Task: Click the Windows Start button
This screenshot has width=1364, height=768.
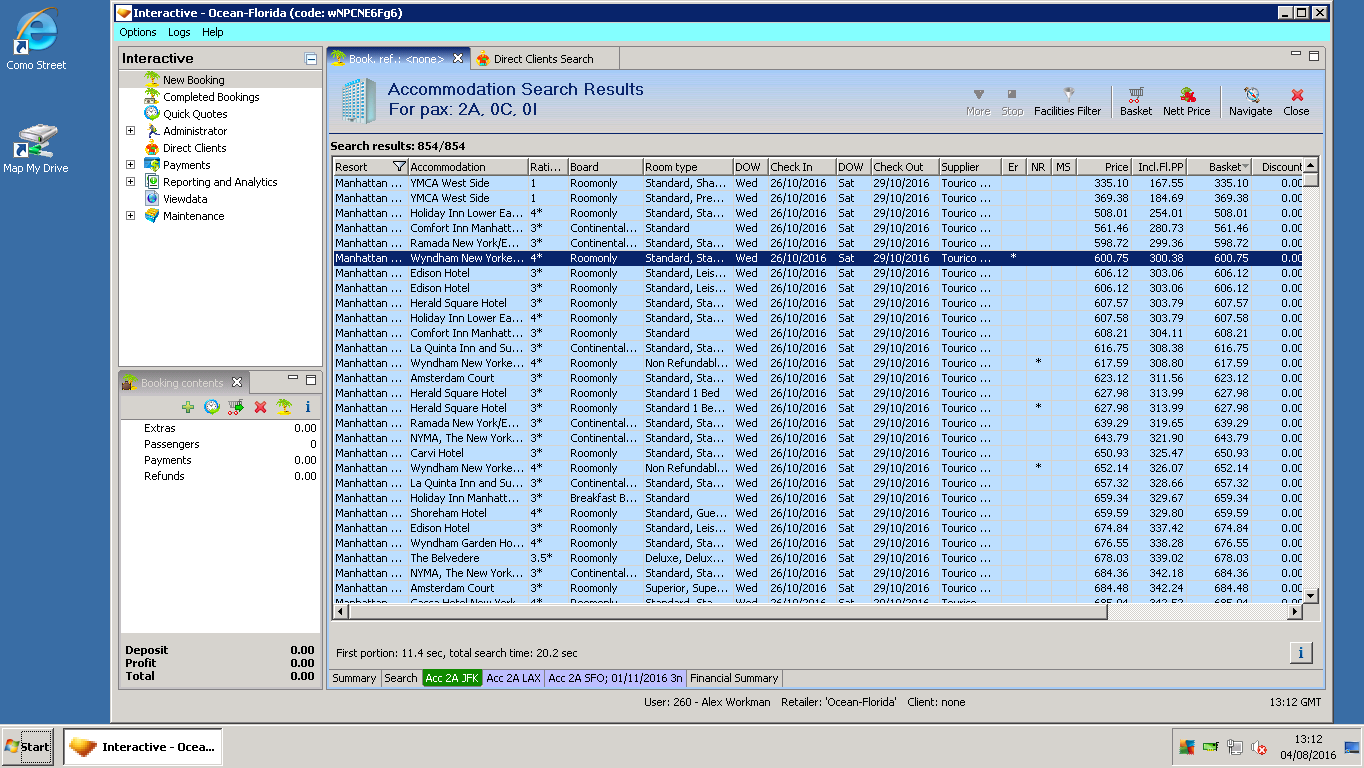Action: point(28,746)
